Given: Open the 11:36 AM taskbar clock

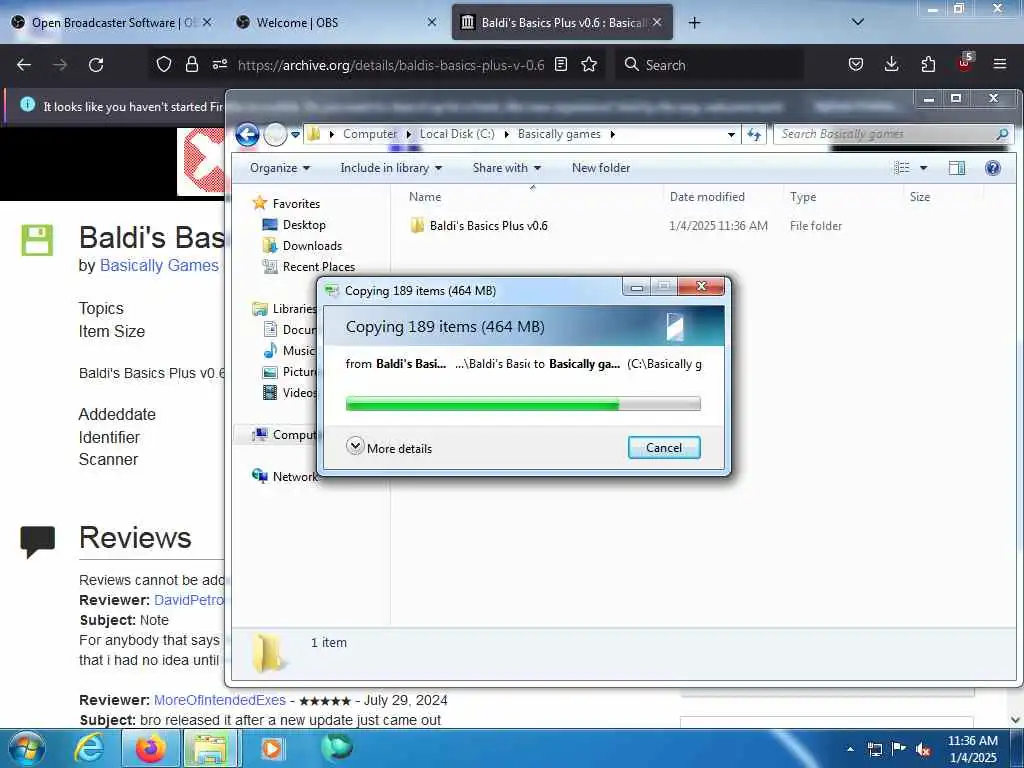Looking at the screenshot, I should tap(972, 749).
